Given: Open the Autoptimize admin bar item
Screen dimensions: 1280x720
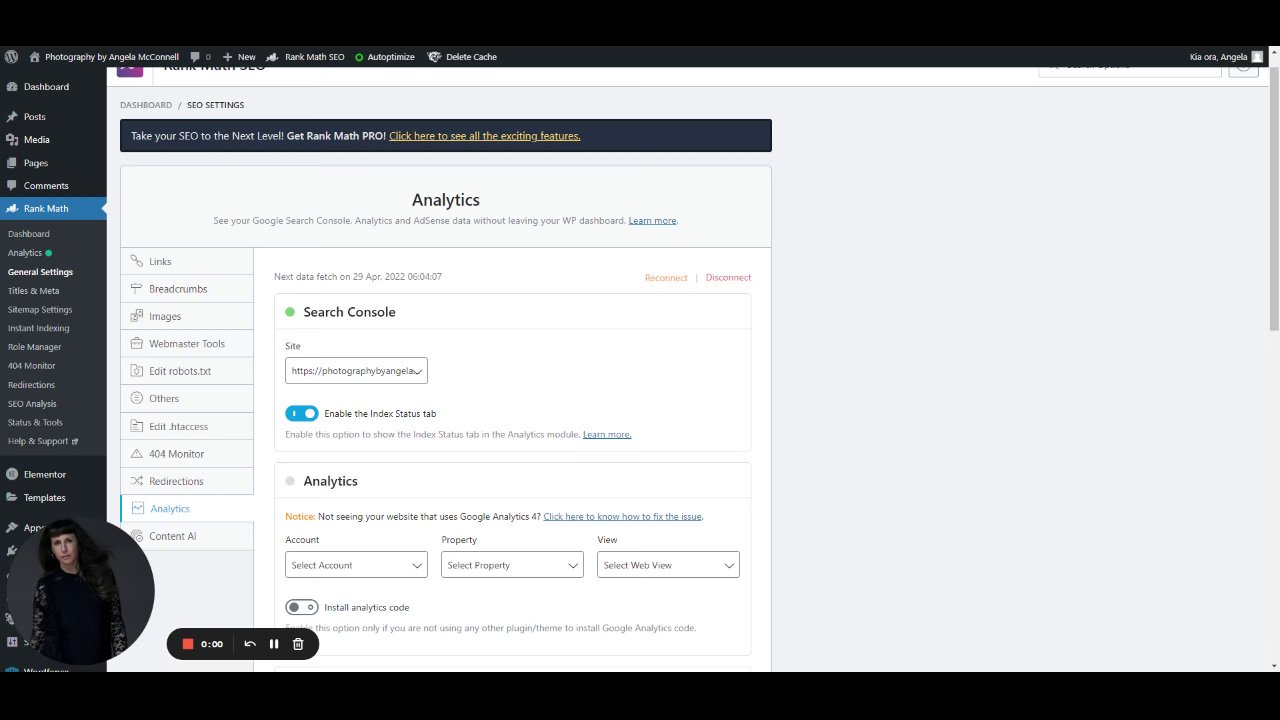Looking at the screenshot, I should click(x=385, y=57).
